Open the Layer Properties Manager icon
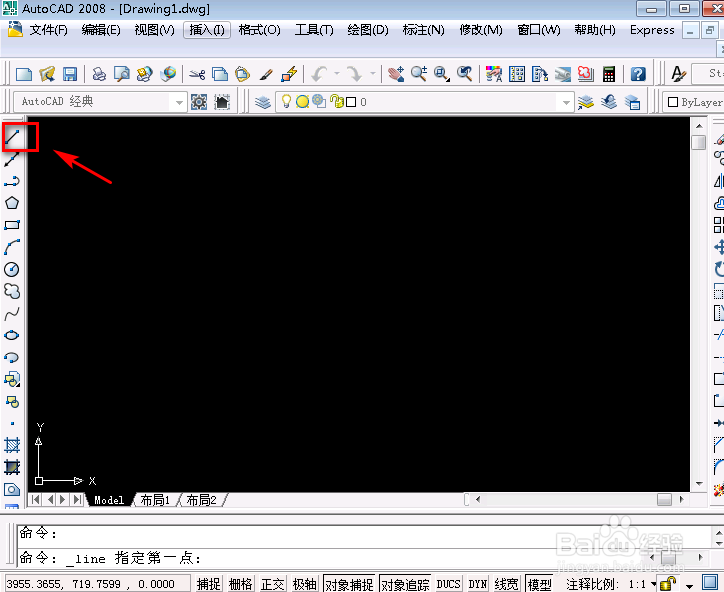This screenshot has height=592, width=724. (x=263, y=102)
